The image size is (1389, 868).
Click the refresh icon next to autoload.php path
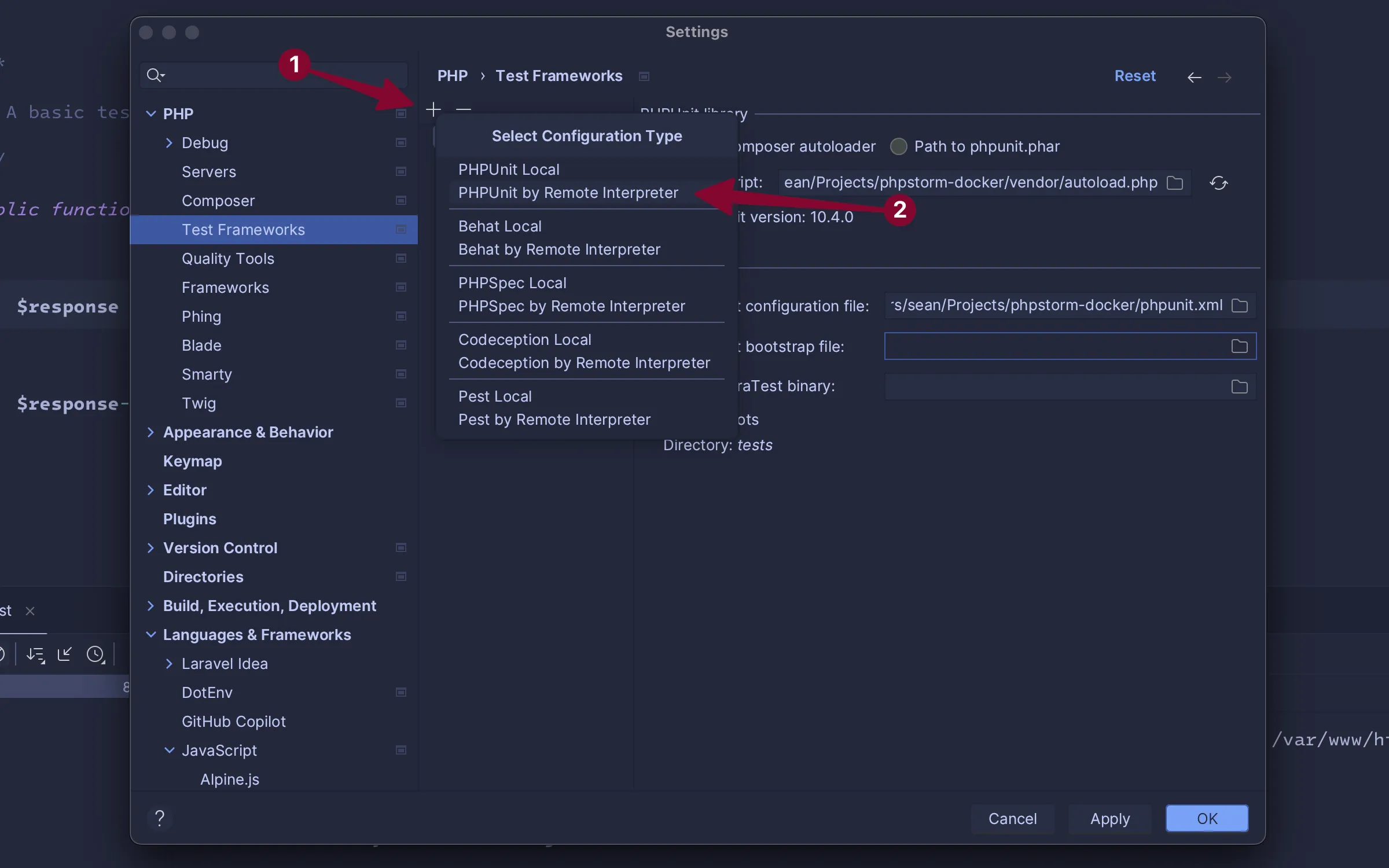pos(1218,183)
